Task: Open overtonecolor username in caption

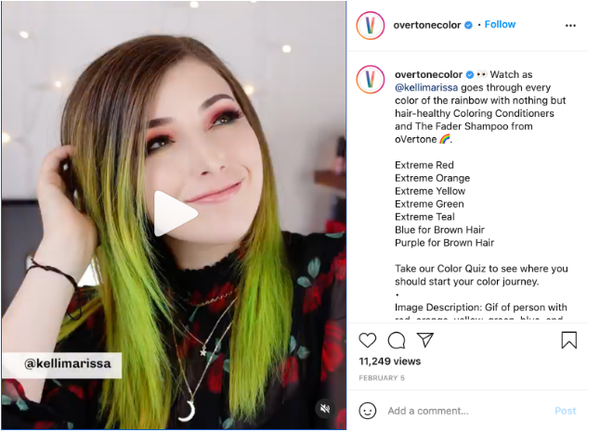Action: pos(429,75)
